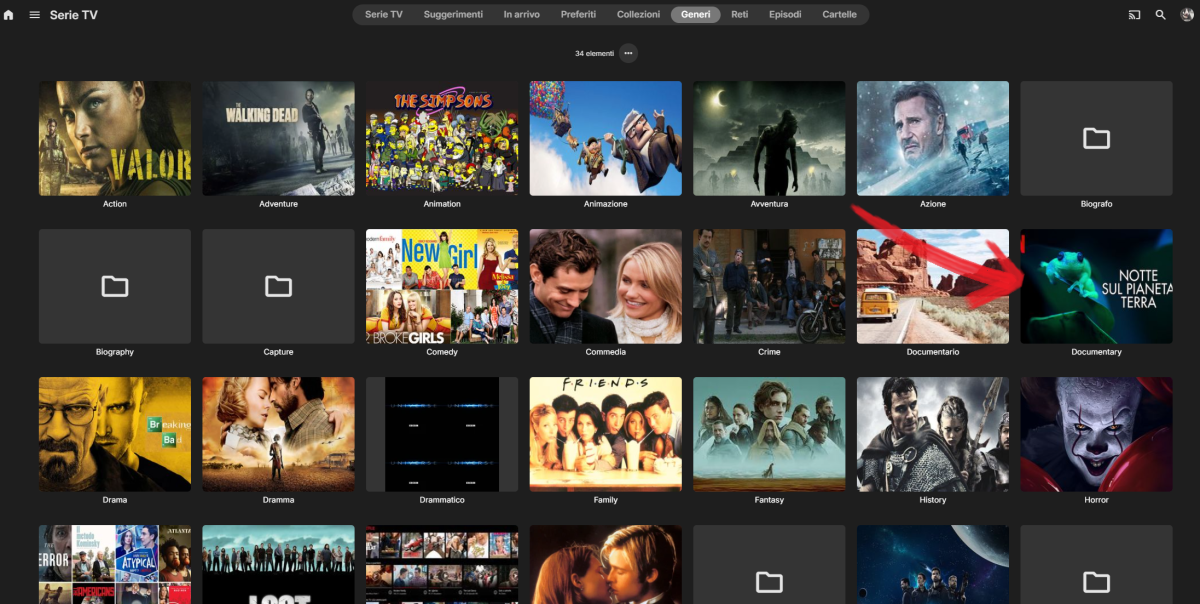1200x604 pixels.
Task: Select the Generi tab
Action: tap(695, 15)
